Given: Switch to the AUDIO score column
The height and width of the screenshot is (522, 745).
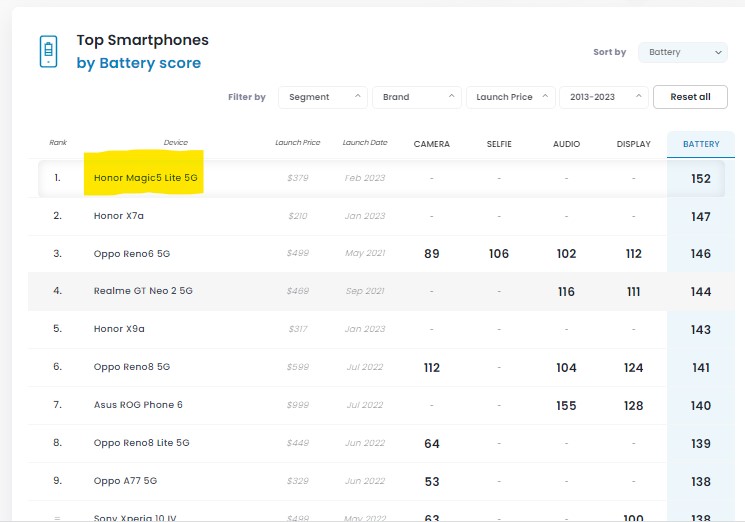Looking at the screenshot, I should point(566,144).
